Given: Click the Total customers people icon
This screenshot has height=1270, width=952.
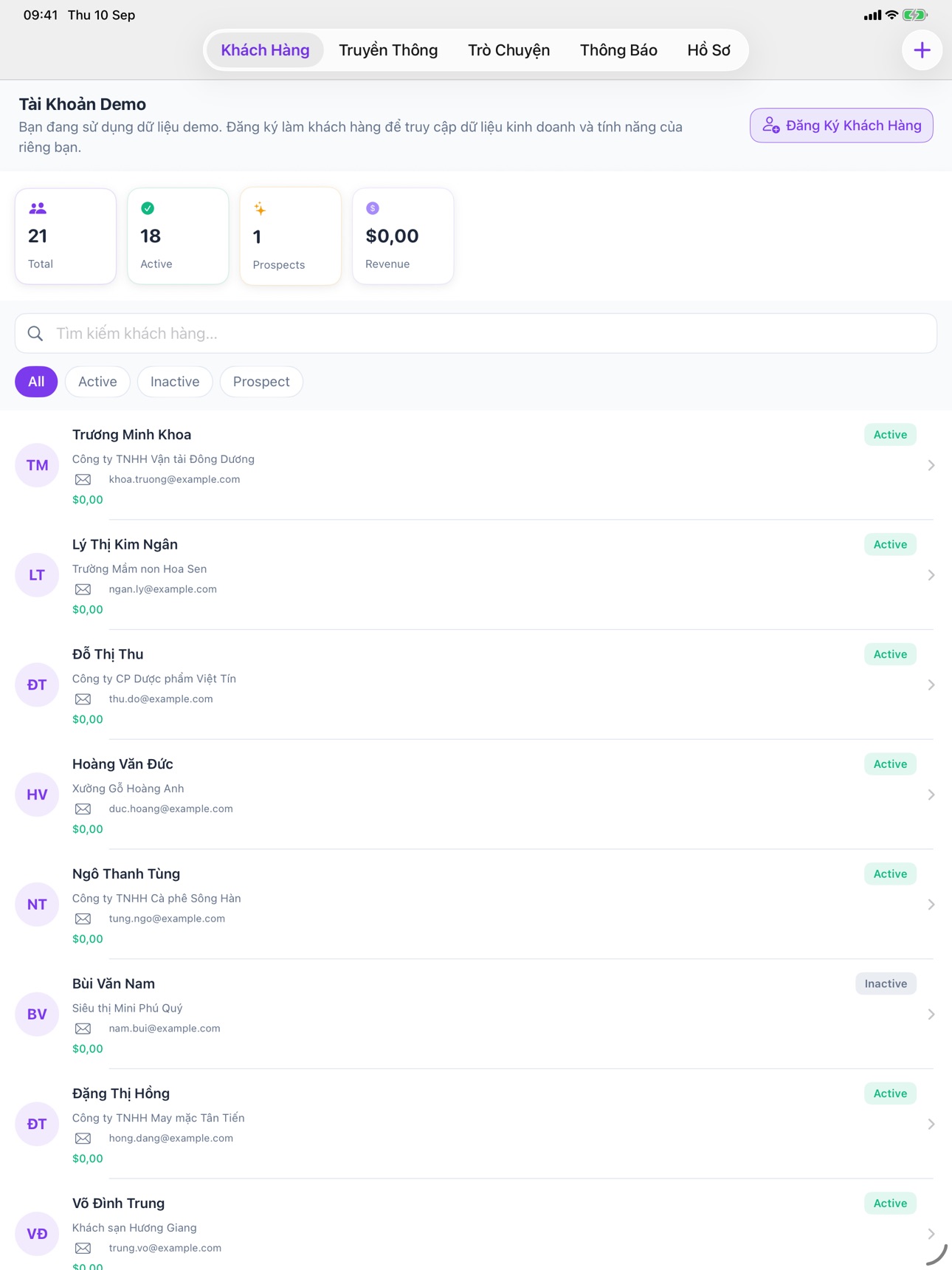Looking at the screenshot, I should coord(38,209).
